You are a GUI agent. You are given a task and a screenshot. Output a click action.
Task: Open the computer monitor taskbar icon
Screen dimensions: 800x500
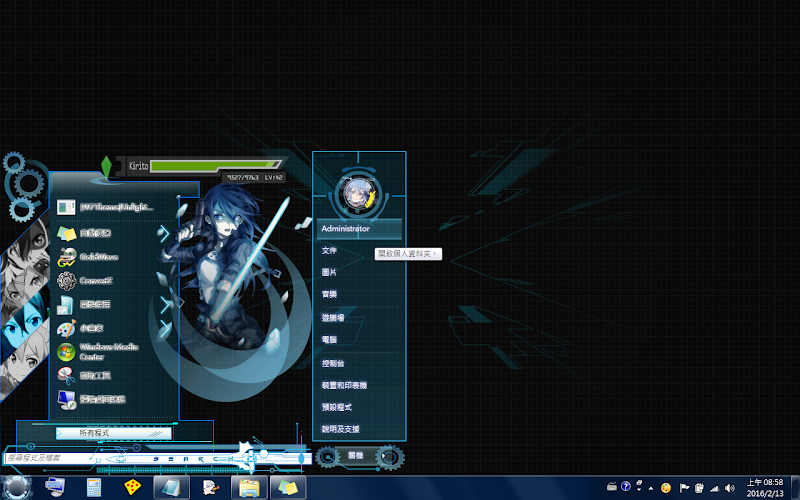tap(55, 487)
